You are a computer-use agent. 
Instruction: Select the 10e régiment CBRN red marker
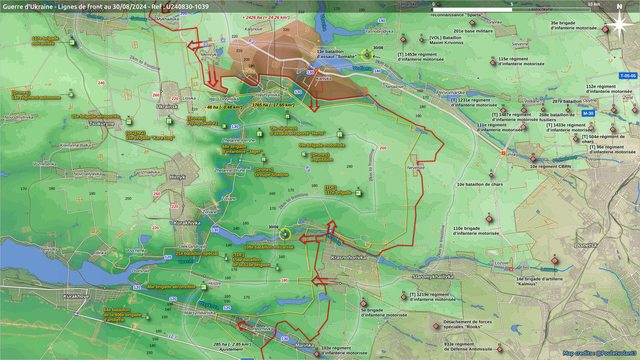(533, 159)
